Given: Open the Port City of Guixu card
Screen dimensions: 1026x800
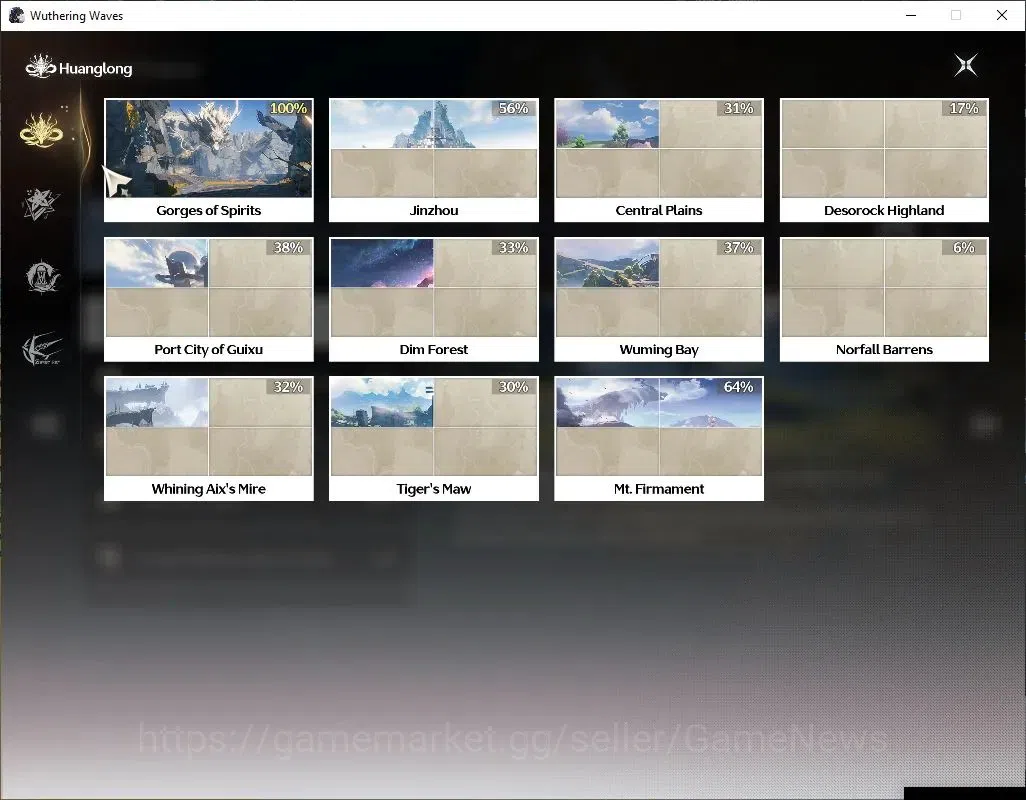Looking at the screenshot, I should [x=209, y=300].
